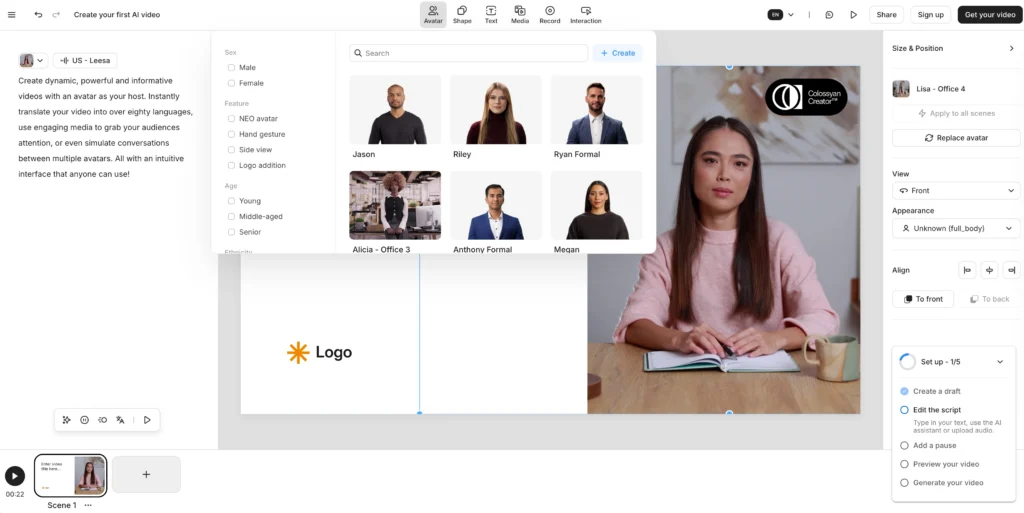Select the Text tool icon
The height and width of the screenshot is (513, 1024).
491,14
